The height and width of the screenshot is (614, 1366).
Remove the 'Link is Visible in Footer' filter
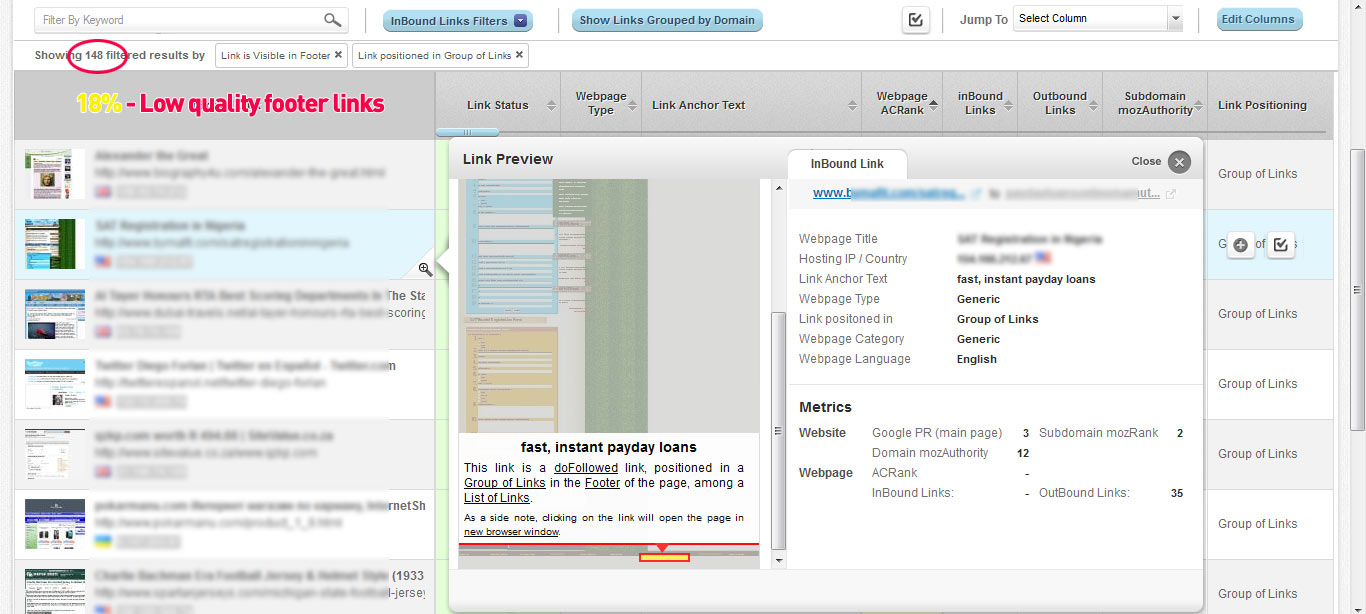click(338, 55)
